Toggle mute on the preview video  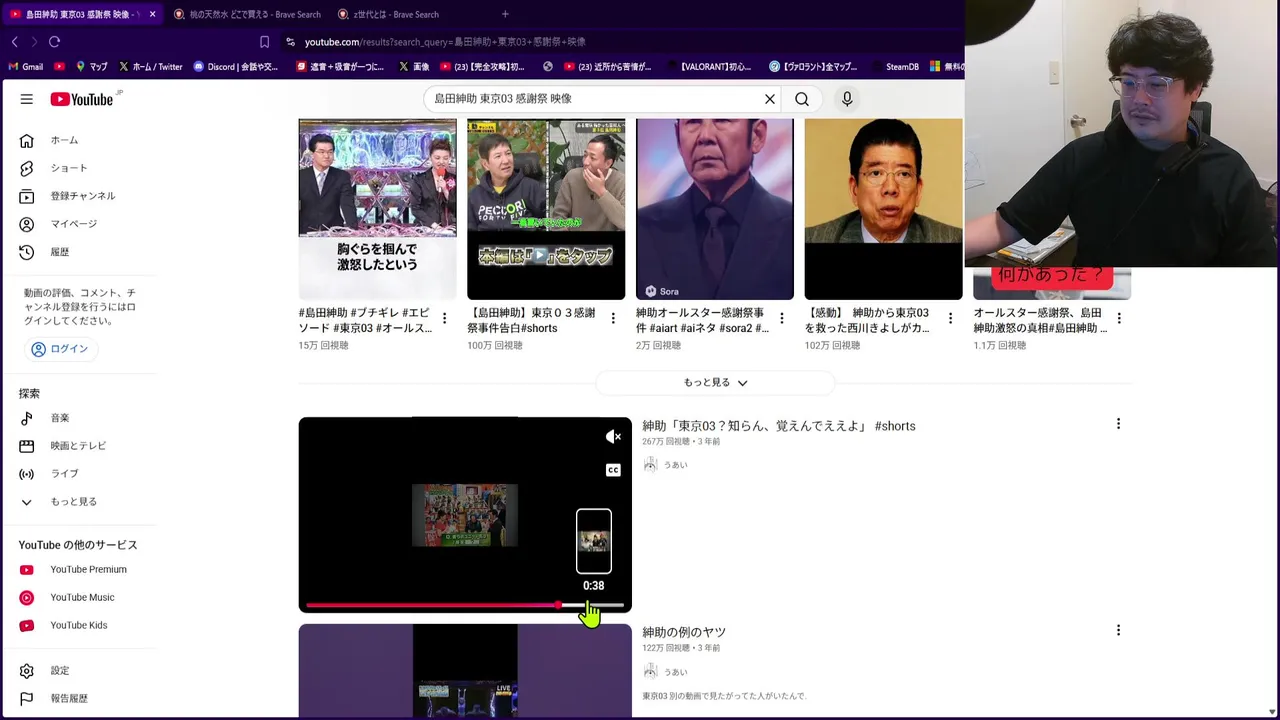[x=613, y=437]
